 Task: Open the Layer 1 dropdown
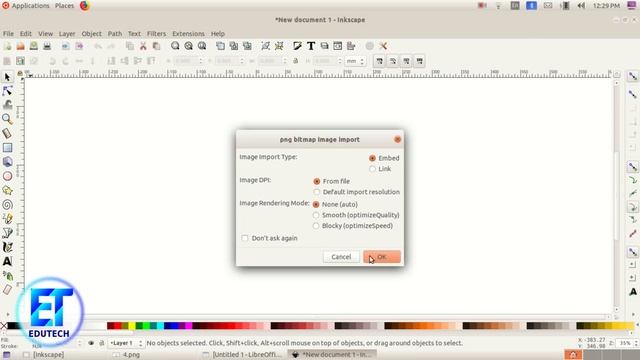pyautogui.click(x=127, y=343)
